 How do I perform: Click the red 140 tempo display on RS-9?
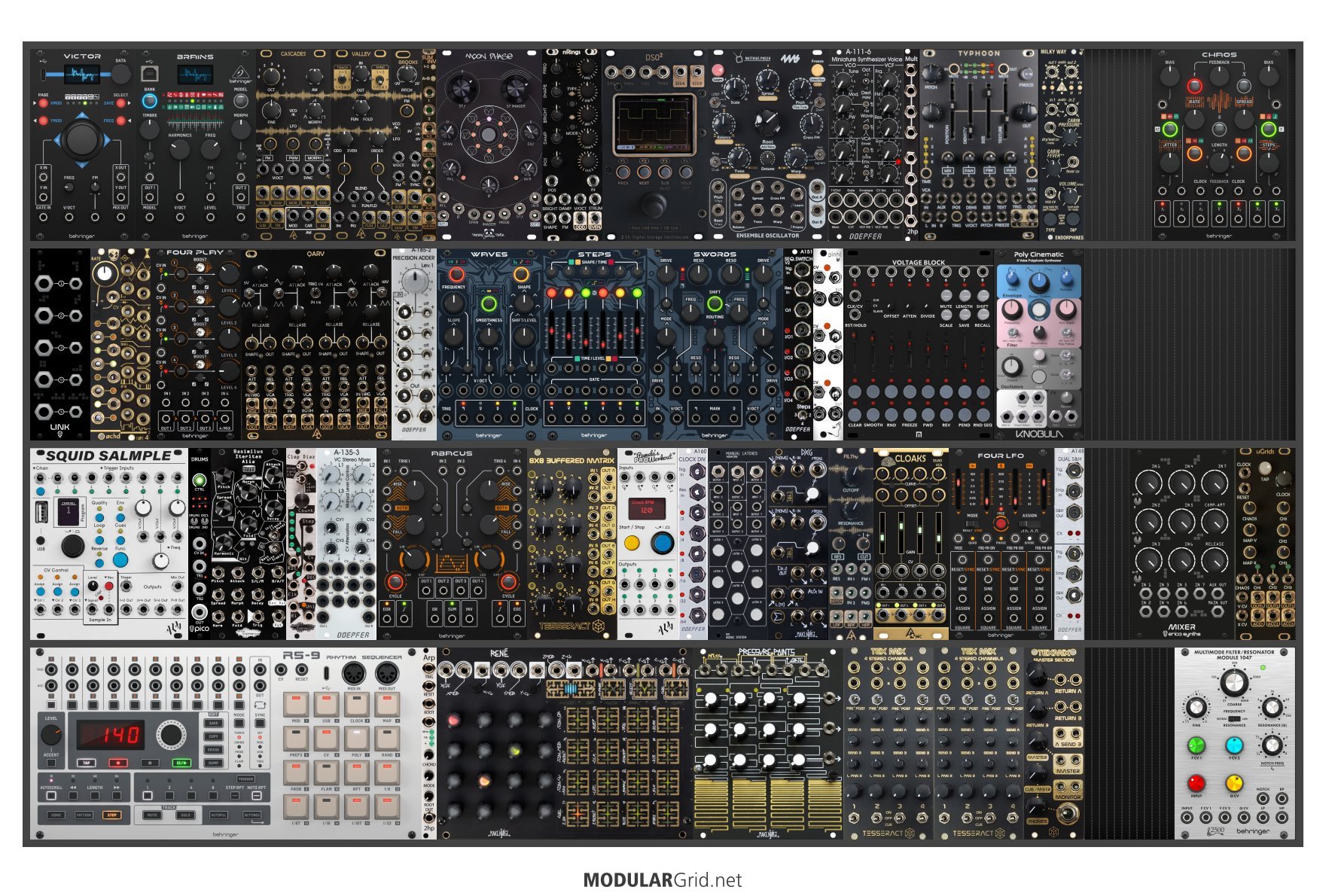click(x=111, y=735)
